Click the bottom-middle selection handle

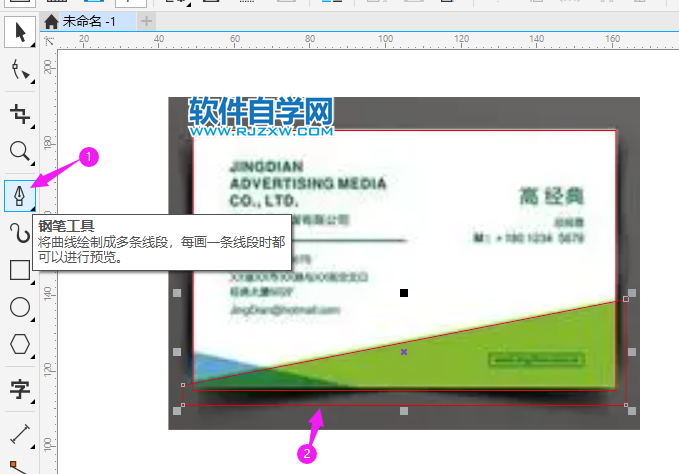pos(404,411)
